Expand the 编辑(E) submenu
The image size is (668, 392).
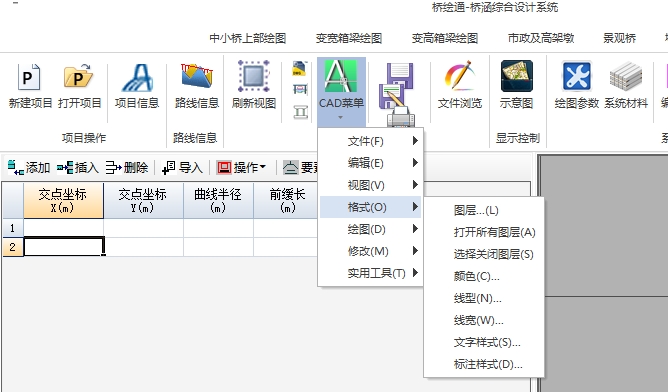point(371,163)
